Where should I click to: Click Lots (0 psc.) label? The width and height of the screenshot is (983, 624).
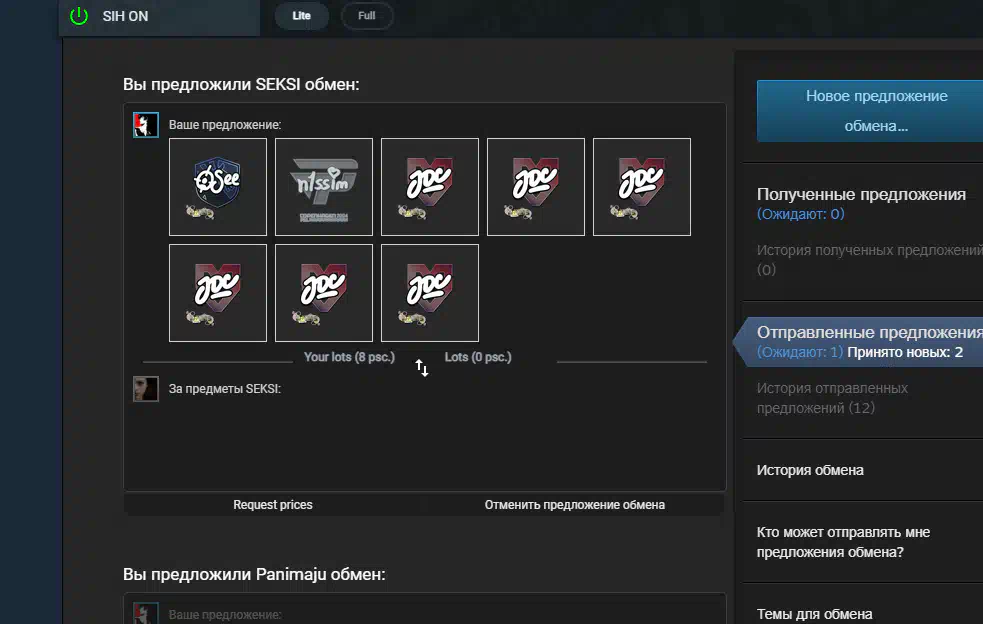[478, 357]
